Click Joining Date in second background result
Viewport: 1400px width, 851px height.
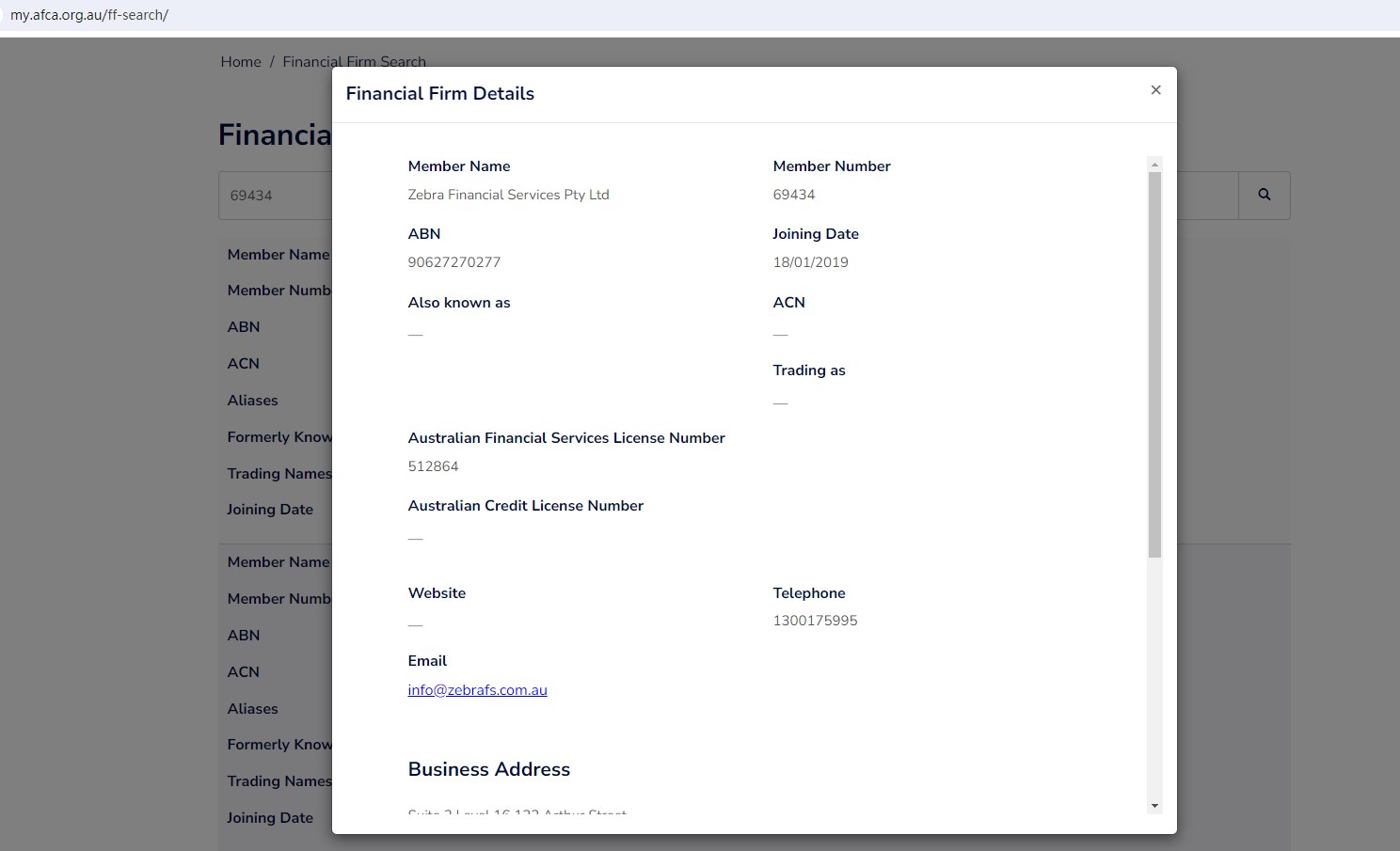269,818
